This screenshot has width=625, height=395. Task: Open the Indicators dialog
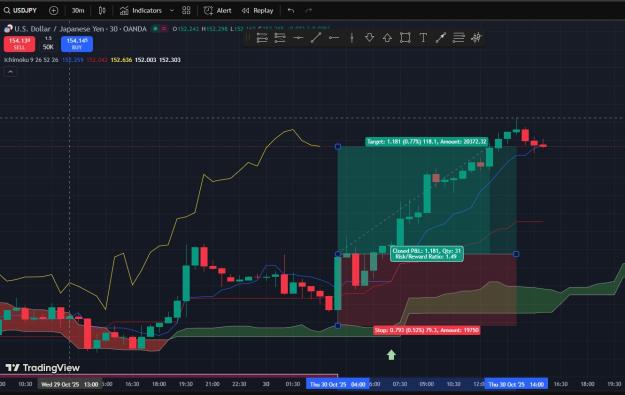pyautogui.click(x=141, y=11)
